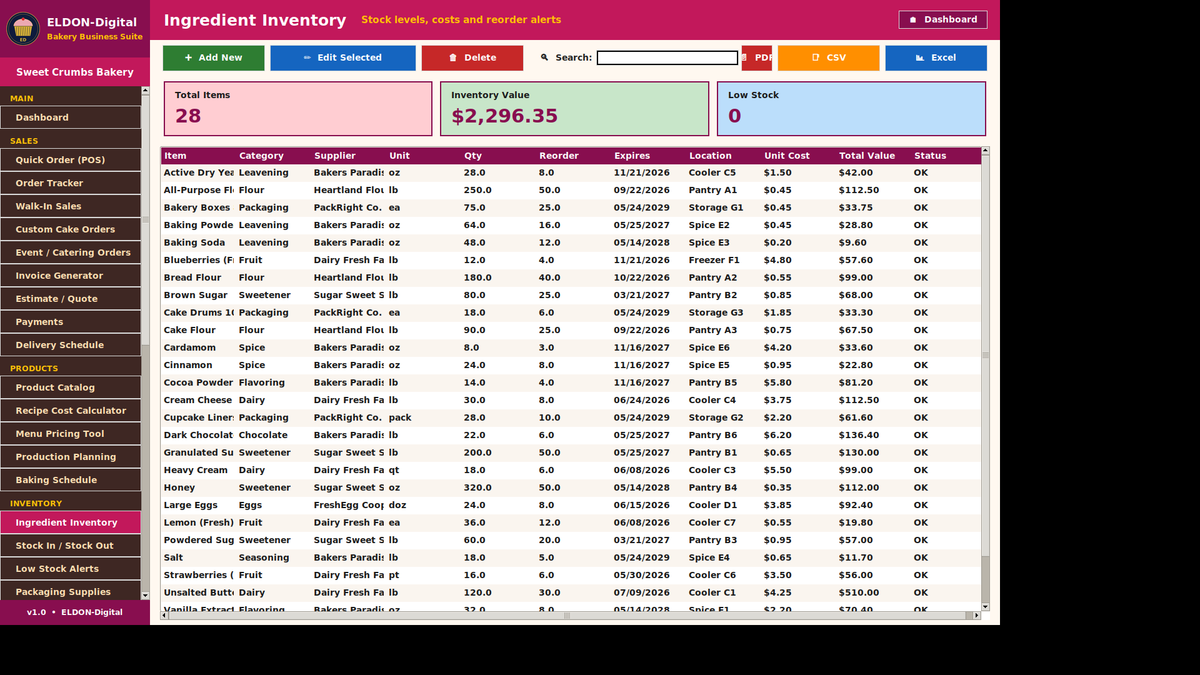Open Invoice Generator
The image size is (1200, 675).
[x=70, y=276]
